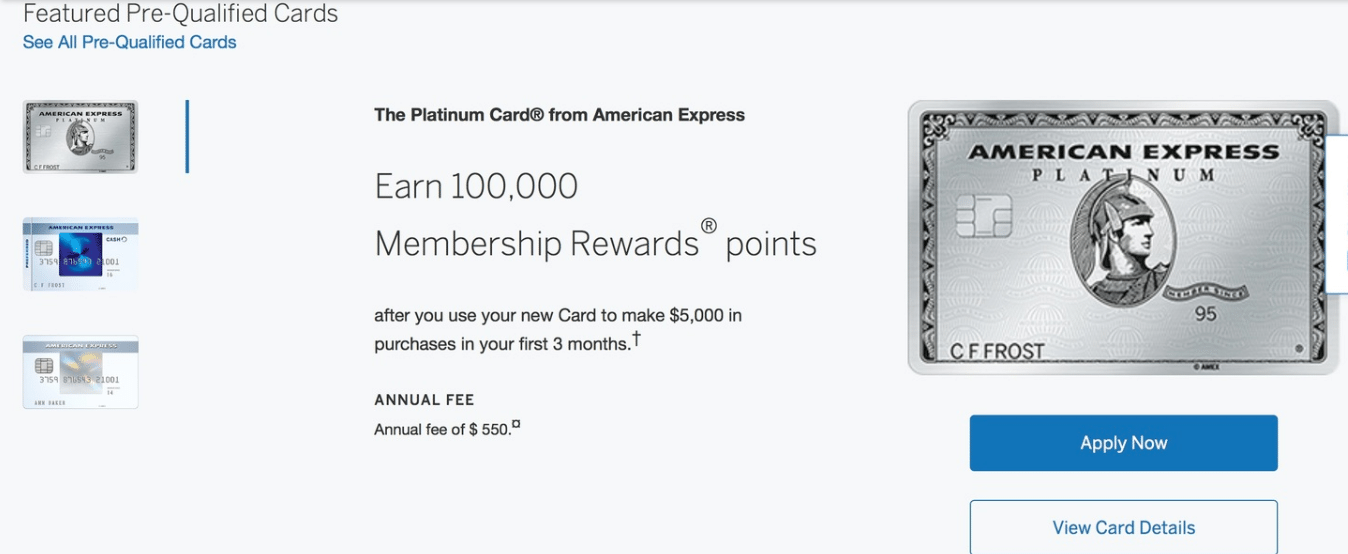Click the 'C F FROST' name on large card
The width and height of the screenshot is (1348, 554).
pyautogui.click(x=997, y=352)
